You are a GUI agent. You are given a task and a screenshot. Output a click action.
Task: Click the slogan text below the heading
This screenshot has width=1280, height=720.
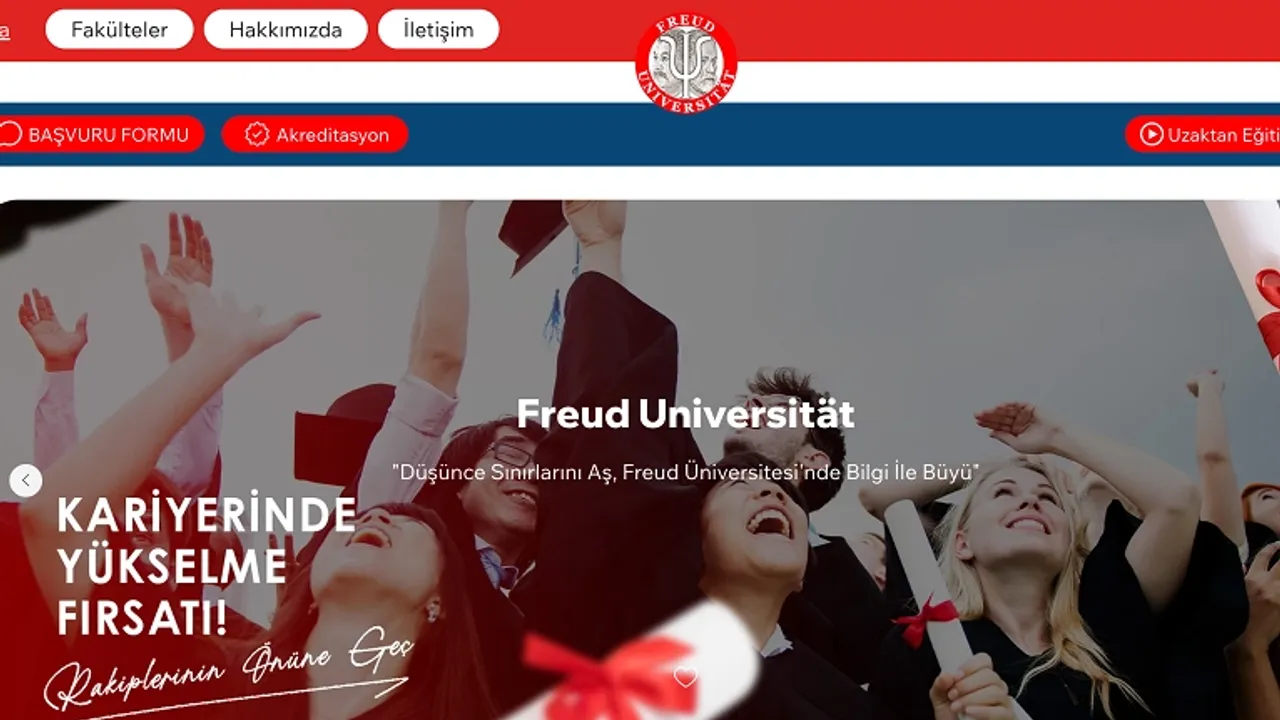[x=685, y=471]
